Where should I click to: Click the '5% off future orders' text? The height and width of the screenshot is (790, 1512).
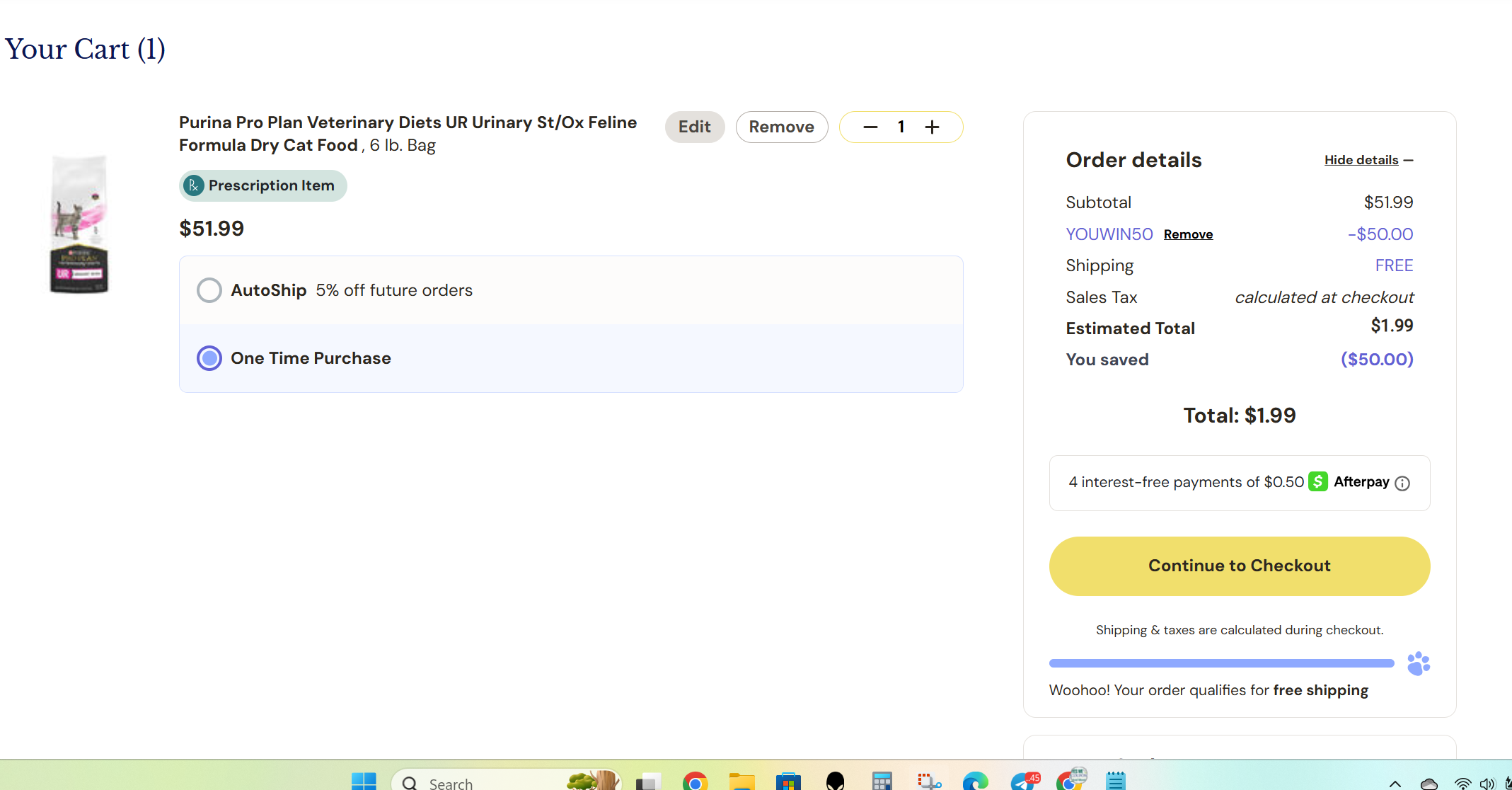394,290
